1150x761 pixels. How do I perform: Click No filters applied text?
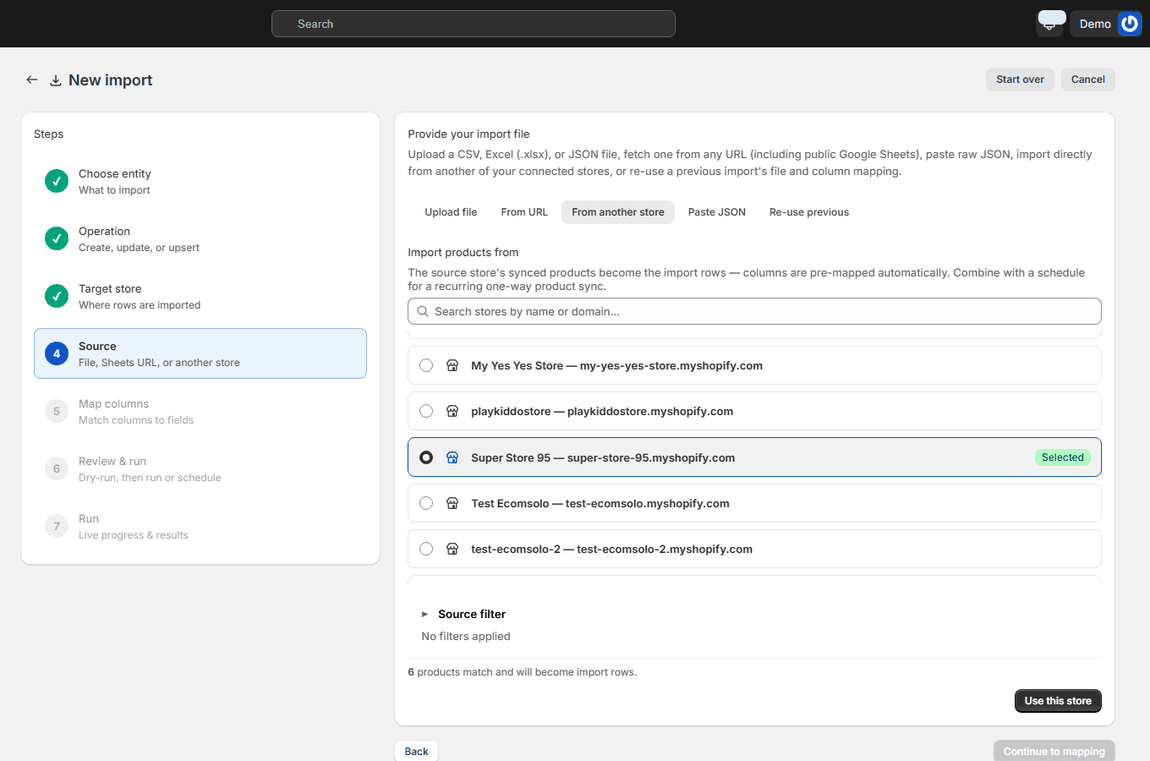coord(466,636)
